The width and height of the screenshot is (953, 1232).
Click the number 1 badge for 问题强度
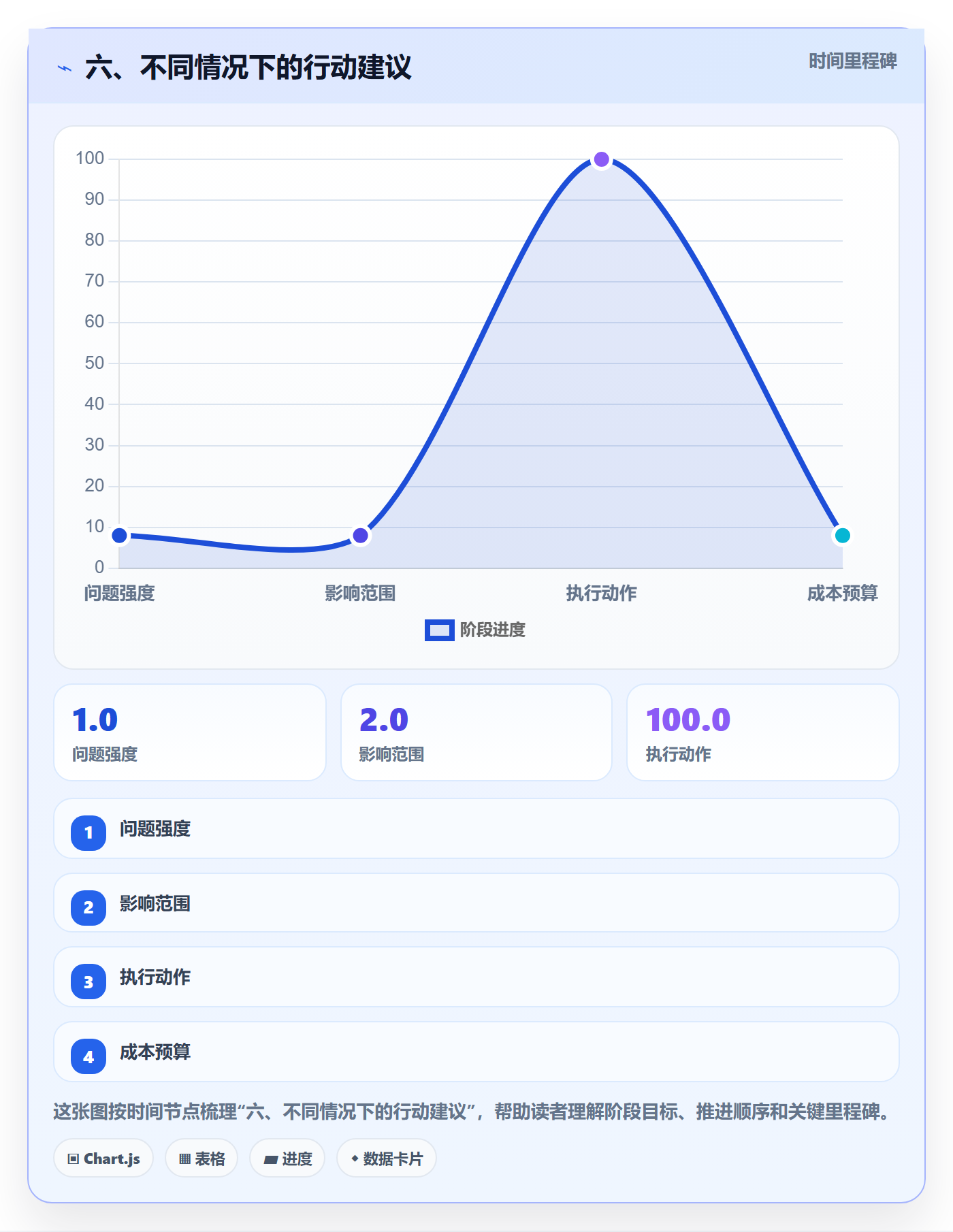coord(88,832)
